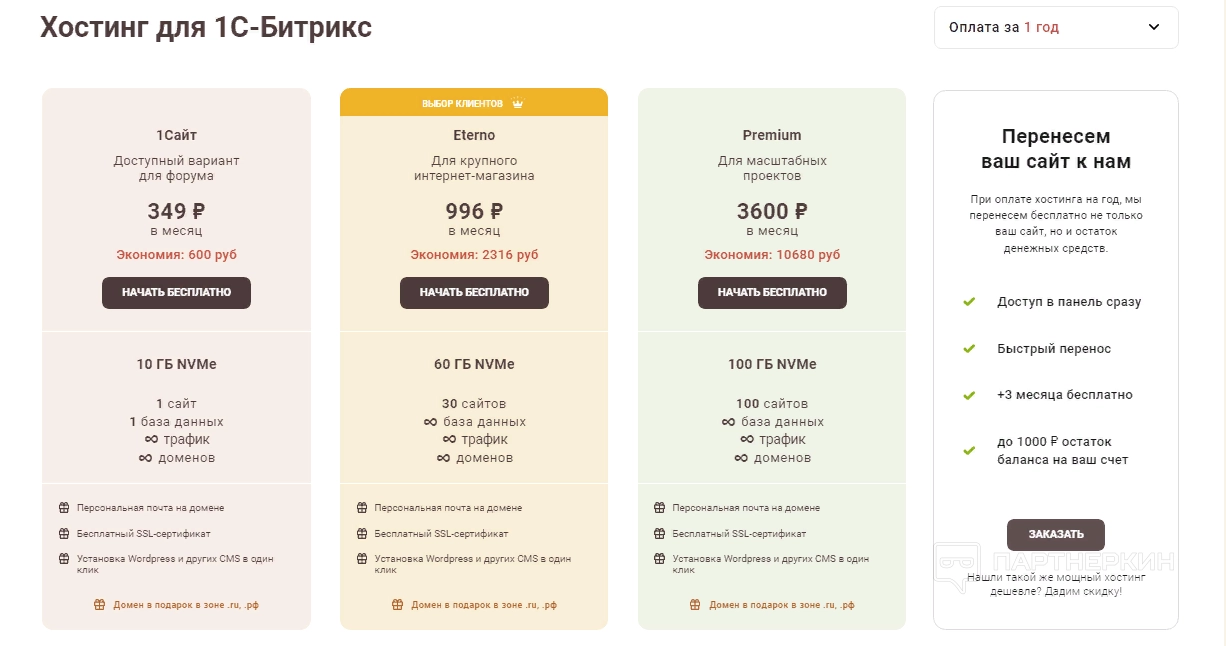Click gift icon beside Eterno SSL certificate
Screen dimensions: 1226x646
tap(362, 534)
